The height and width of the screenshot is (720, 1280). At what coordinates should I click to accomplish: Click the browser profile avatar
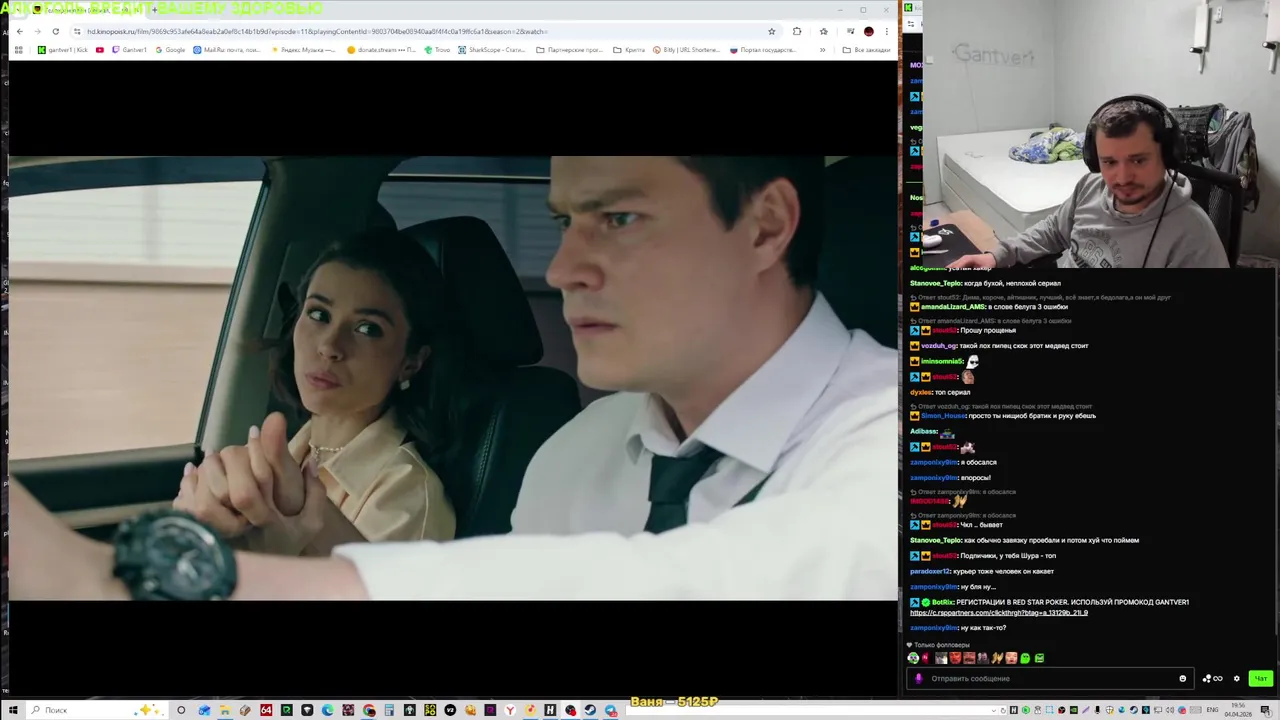pos(868,31)
